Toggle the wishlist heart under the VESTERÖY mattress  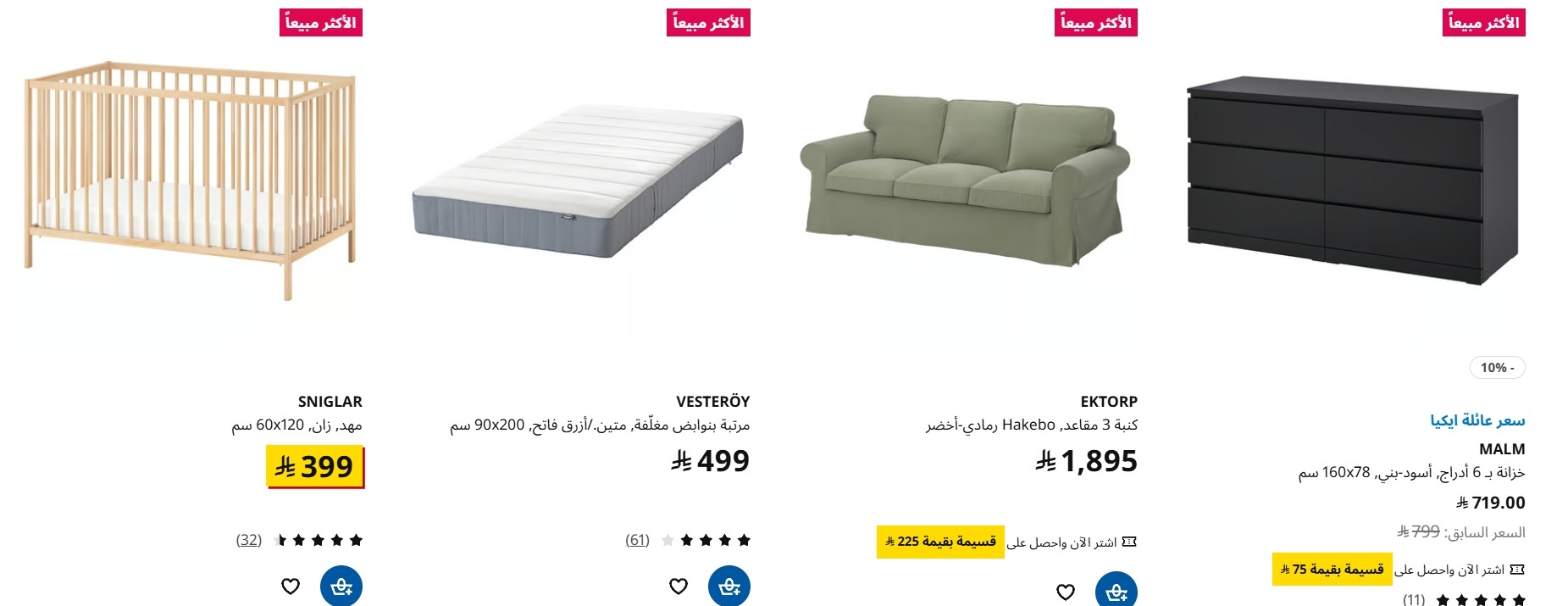pos(678,585)
